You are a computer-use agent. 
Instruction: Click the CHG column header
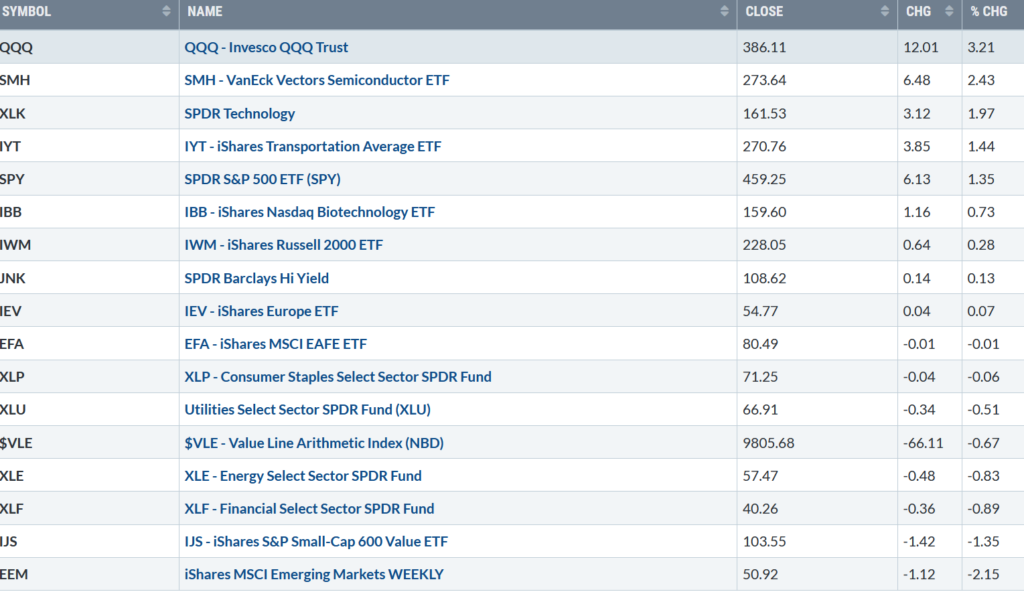point(930,12)
